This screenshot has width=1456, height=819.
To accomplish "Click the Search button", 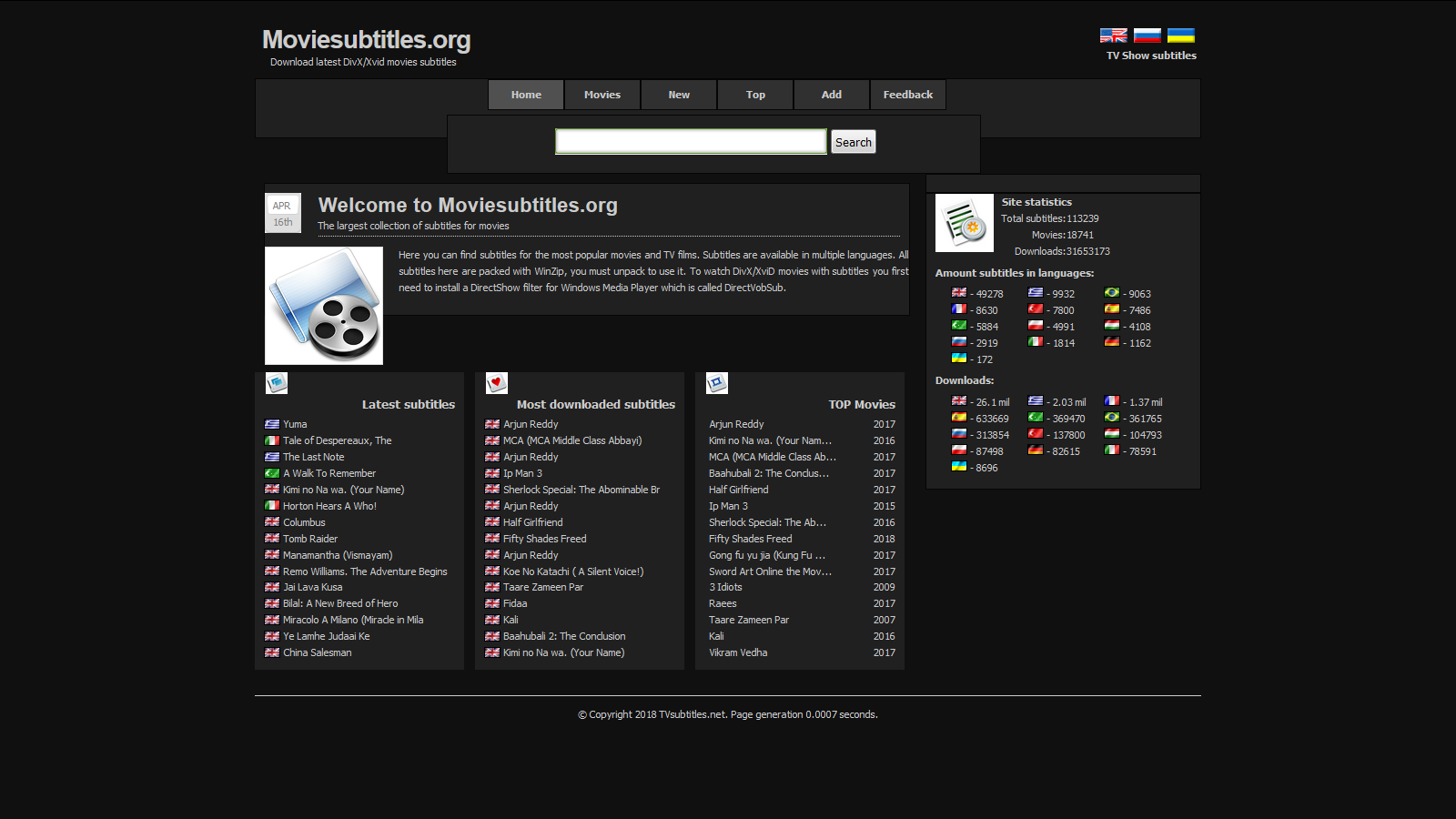I will click(854, 142).
